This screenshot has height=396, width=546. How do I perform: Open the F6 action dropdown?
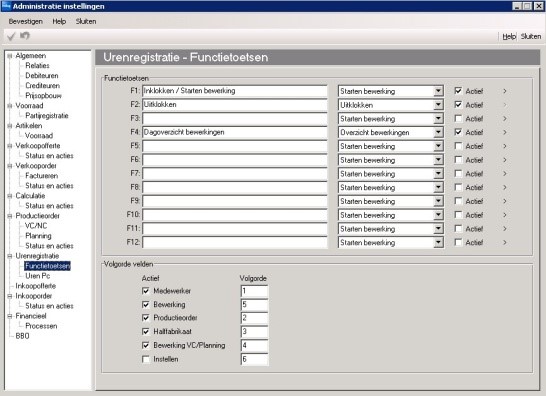click(438, 160)
